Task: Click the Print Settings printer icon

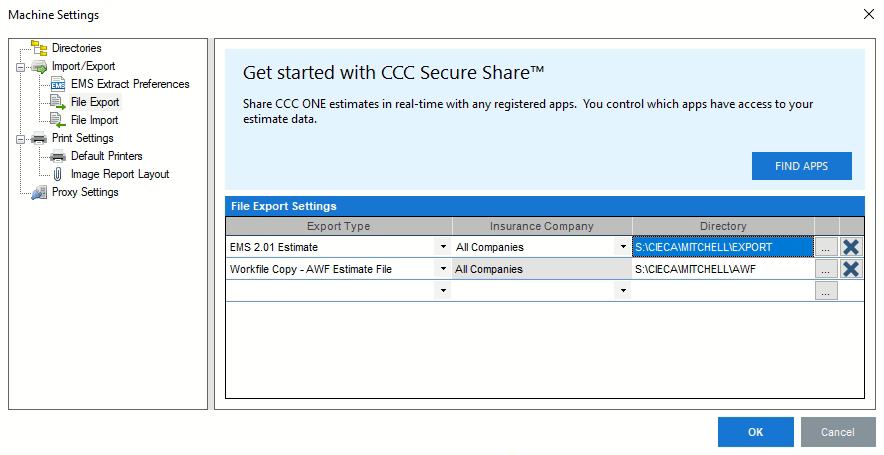Action: click(x=39, y=138)
